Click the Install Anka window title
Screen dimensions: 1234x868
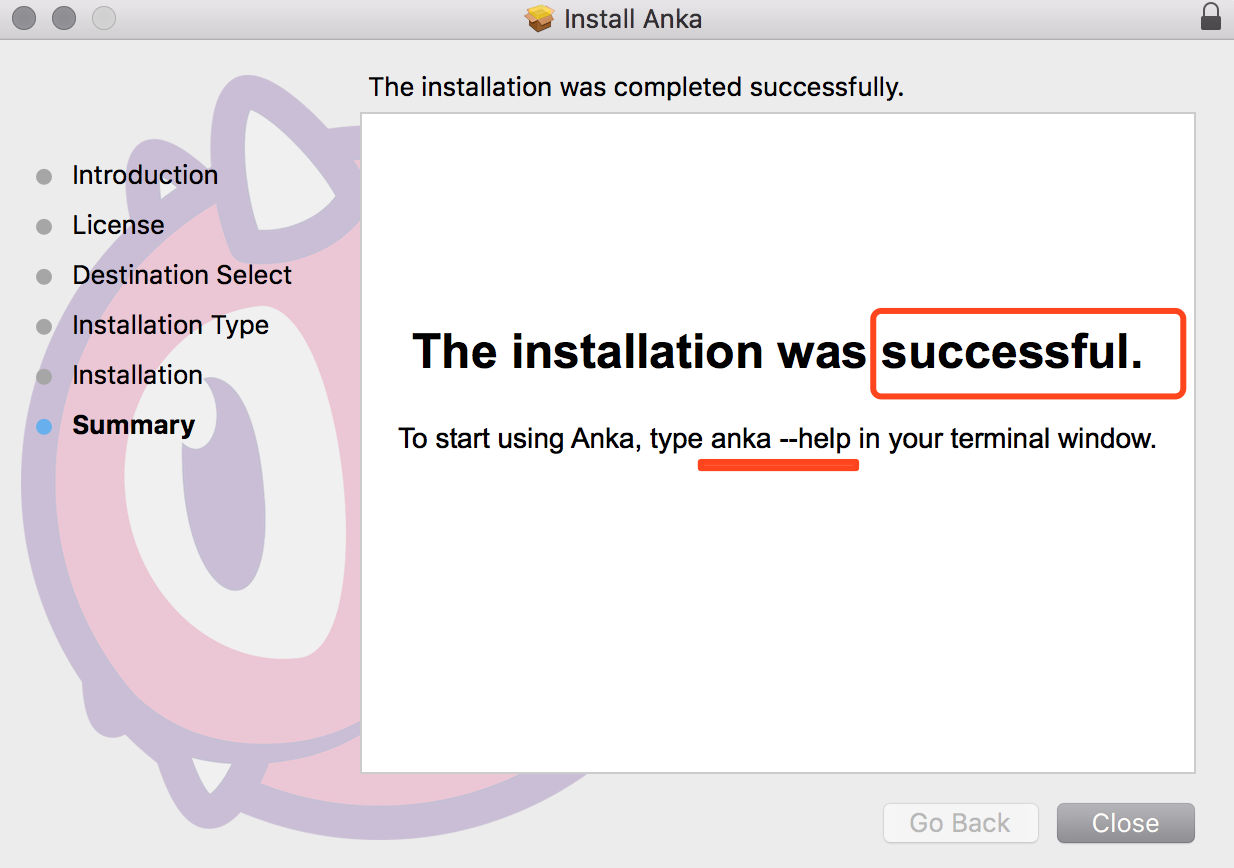(x=633, y=18)
